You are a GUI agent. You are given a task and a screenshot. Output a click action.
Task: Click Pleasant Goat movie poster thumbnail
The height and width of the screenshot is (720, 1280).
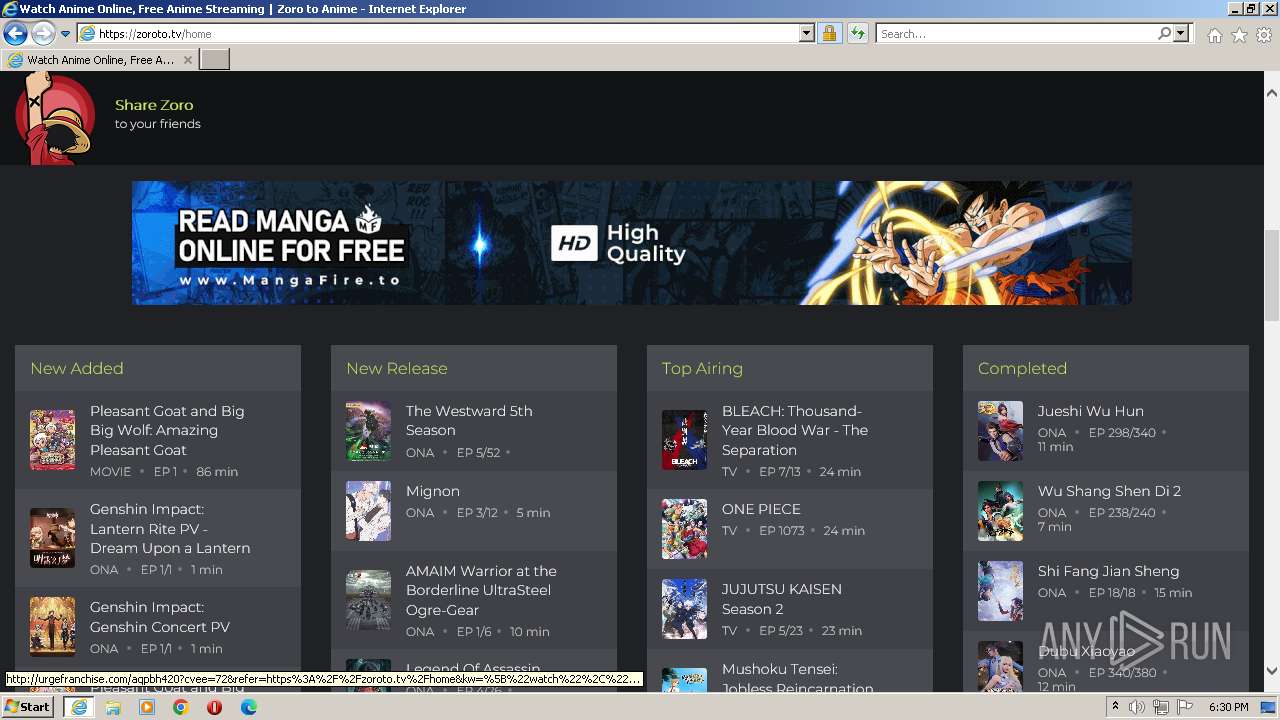[52, 440]
